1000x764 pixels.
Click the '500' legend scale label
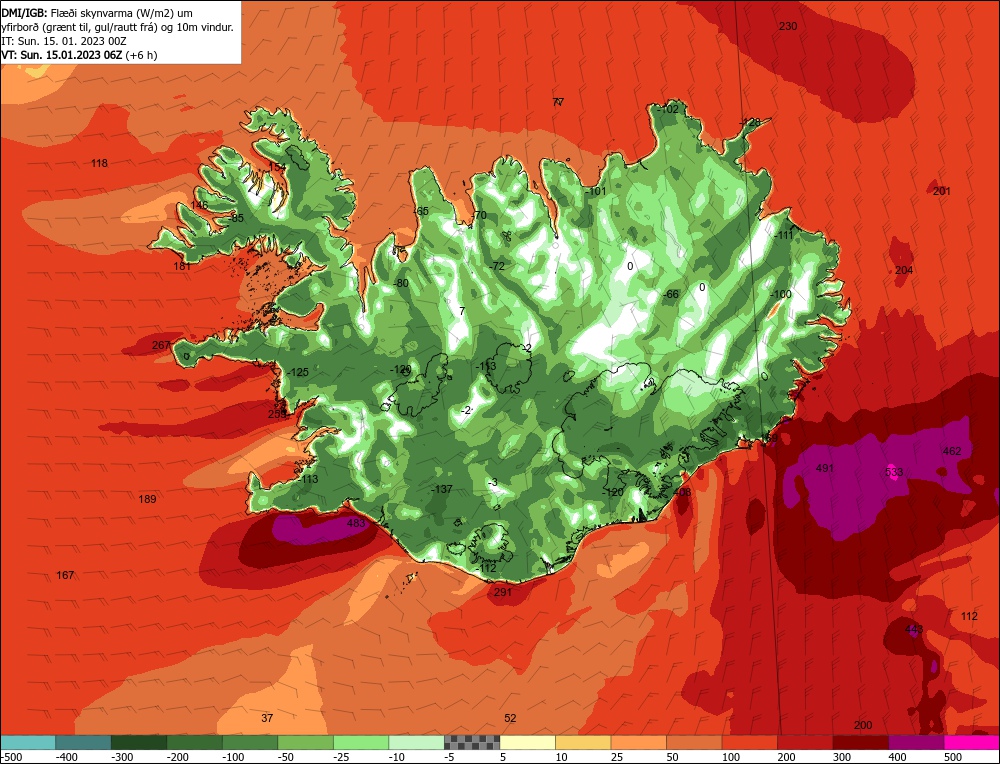click(953, 757)
